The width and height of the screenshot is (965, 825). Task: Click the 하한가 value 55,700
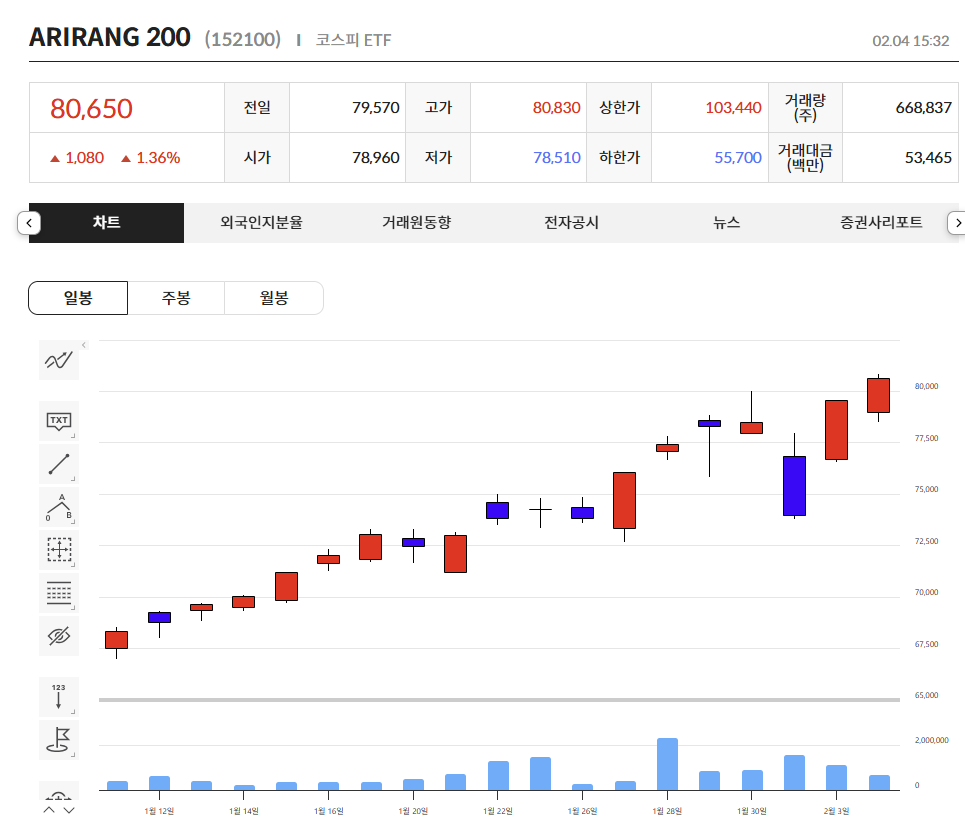pyautogui.click(x=738, y=158)
